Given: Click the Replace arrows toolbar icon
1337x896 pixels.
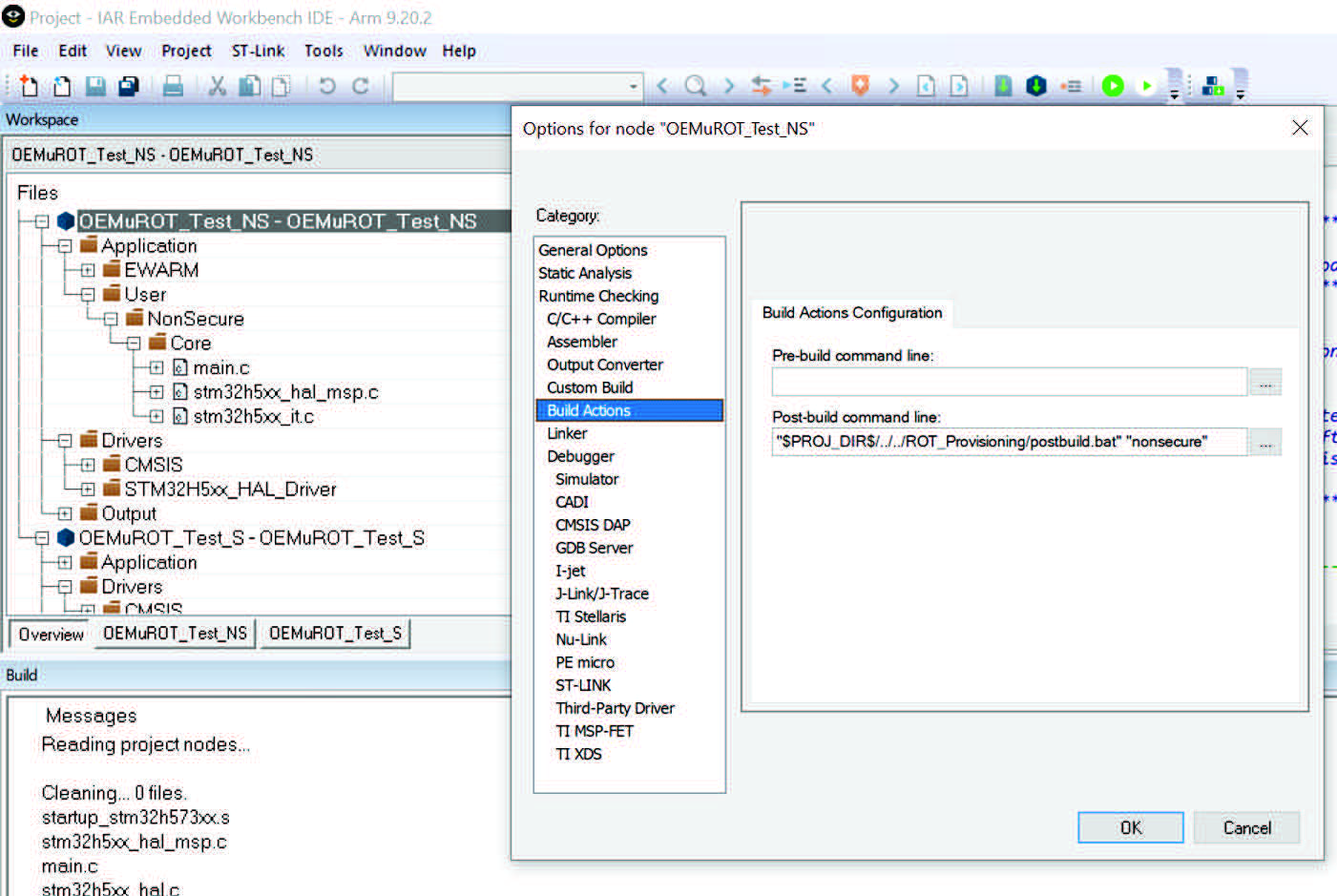Looking at the screenshot, I should click(x=761, y=86).
